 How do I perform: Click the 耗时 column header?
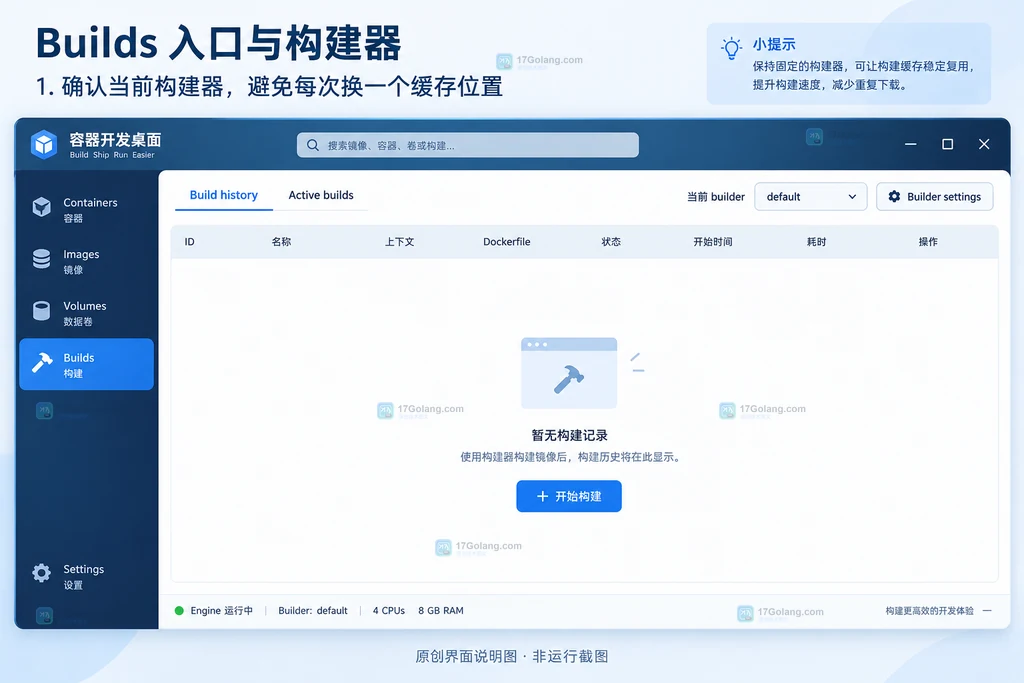point(816,242)
